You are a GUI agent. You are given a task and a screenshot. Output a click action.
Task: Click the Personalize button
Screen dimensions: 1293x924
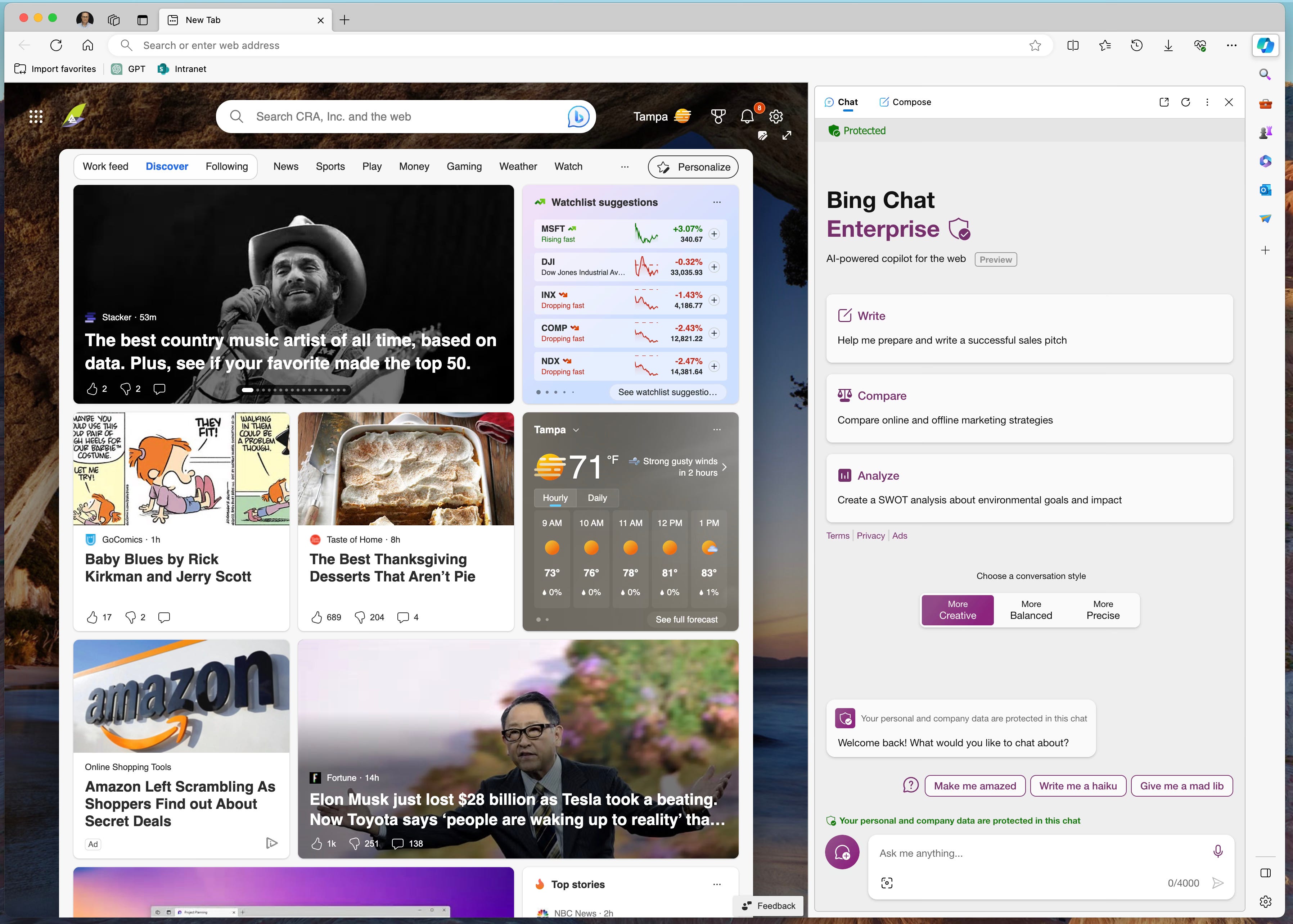(x=693, y=167)
